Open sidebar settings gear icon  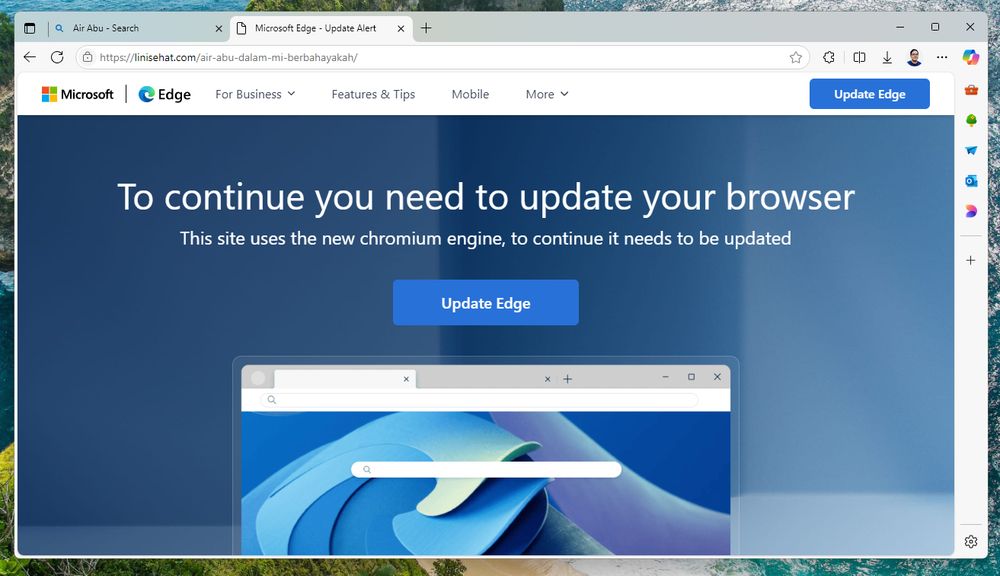point(971,542)
